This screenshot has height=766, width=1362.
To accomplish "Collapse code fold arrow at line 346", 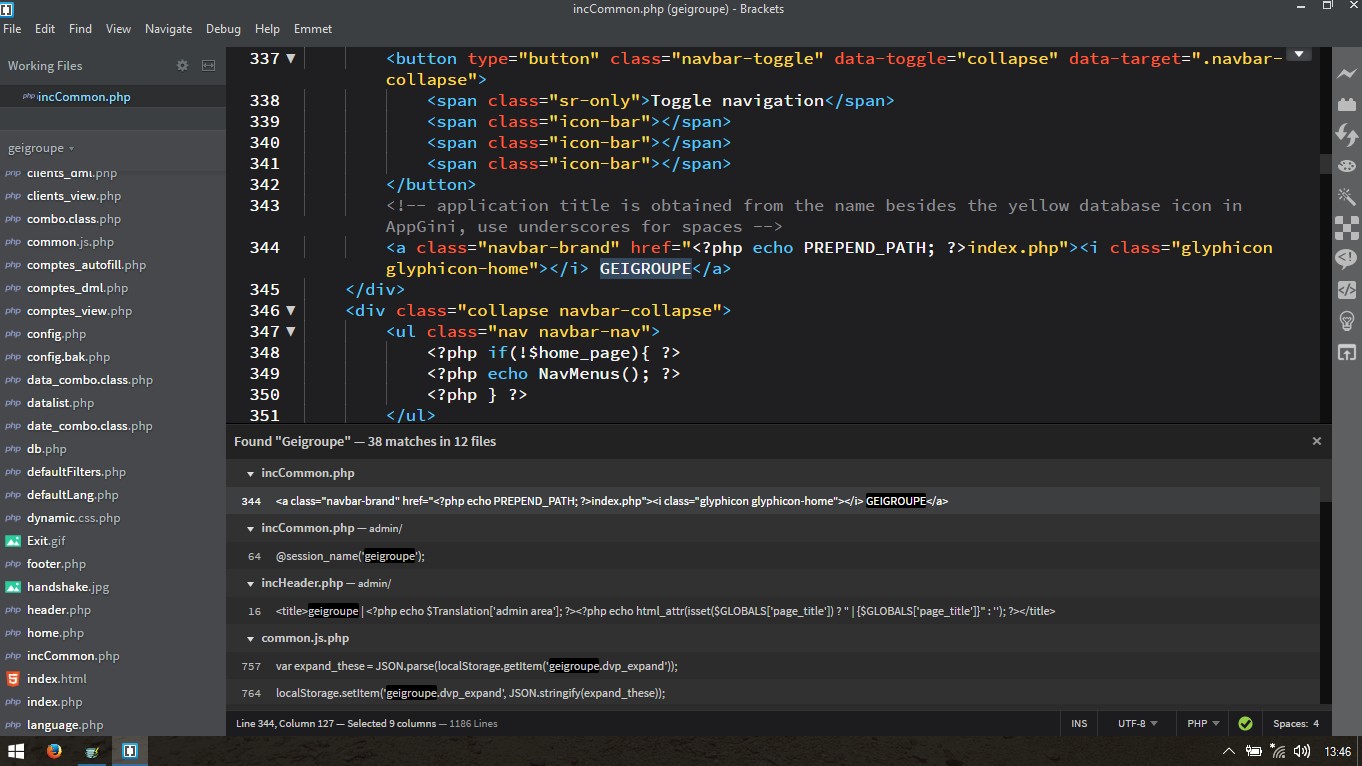I will point(291,310).
